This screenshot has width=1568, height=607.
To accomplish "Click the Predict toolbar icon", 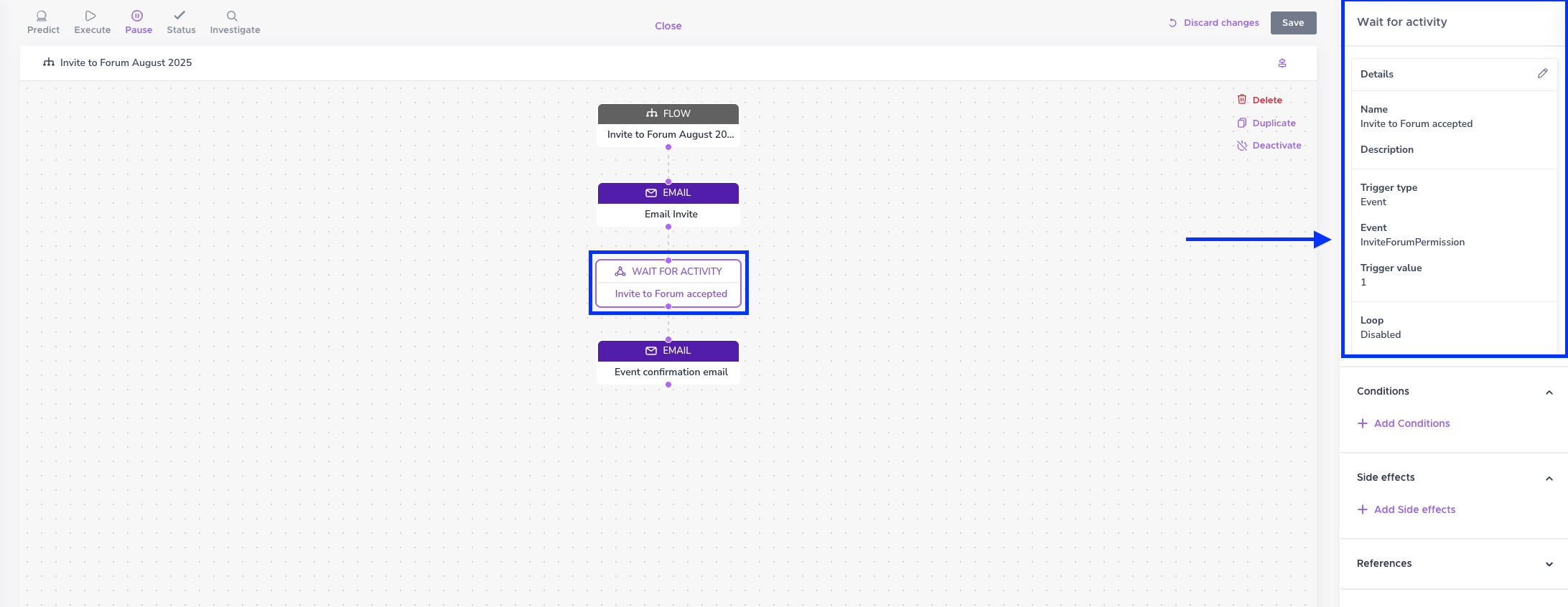I will (42, 16).
